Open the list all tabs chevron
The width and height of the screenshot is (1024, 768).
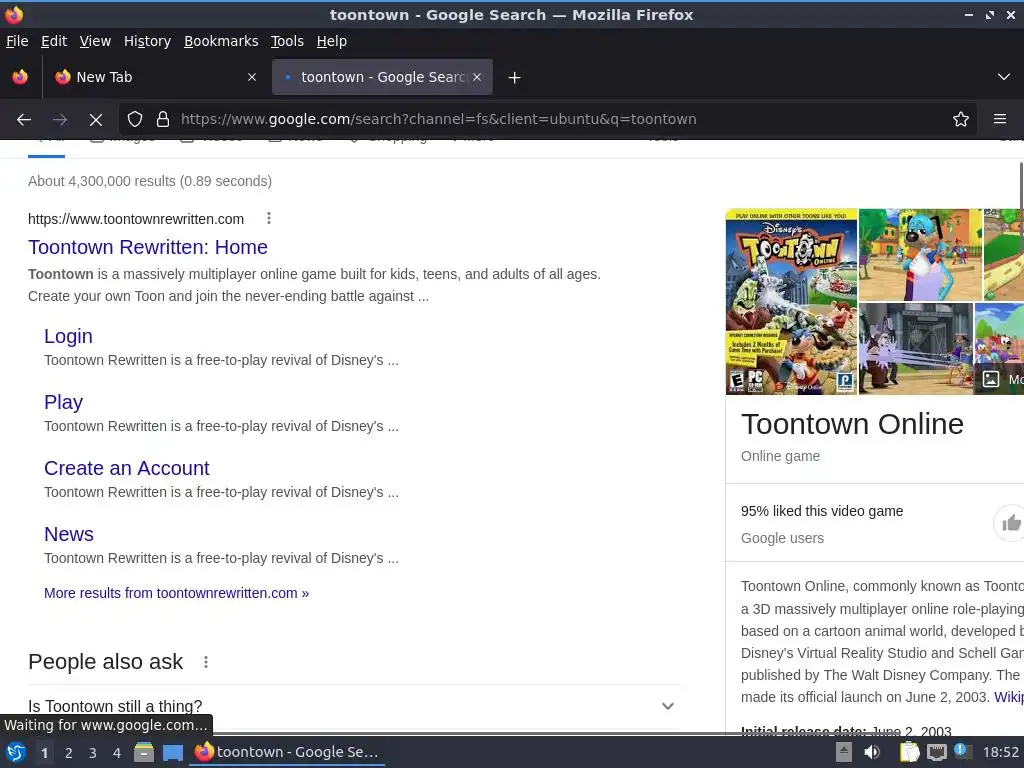tap(1004, 77)
